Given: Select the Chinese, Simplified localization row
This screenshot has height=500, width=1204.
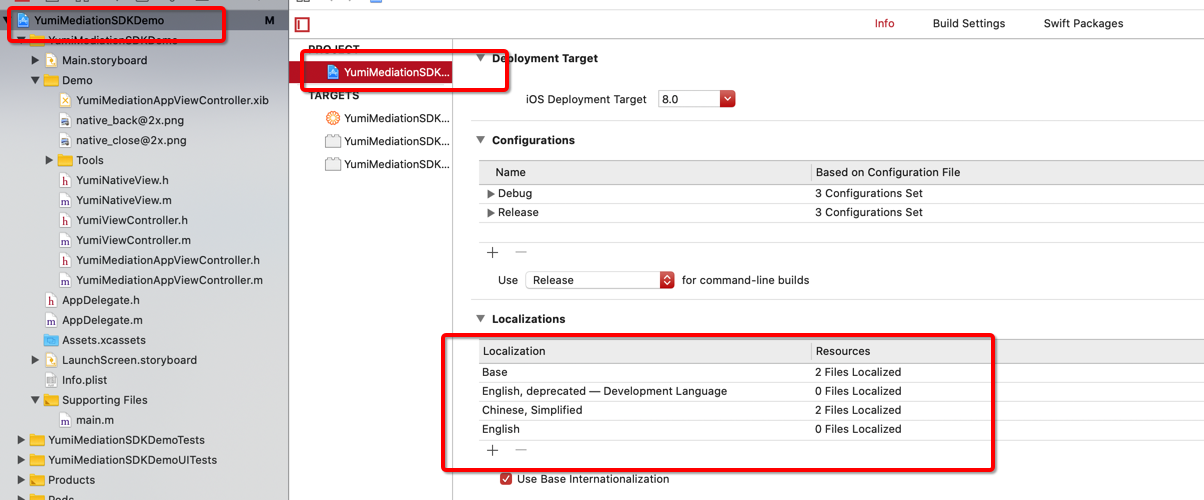Looking at the screenshot, I should (532, 410).
